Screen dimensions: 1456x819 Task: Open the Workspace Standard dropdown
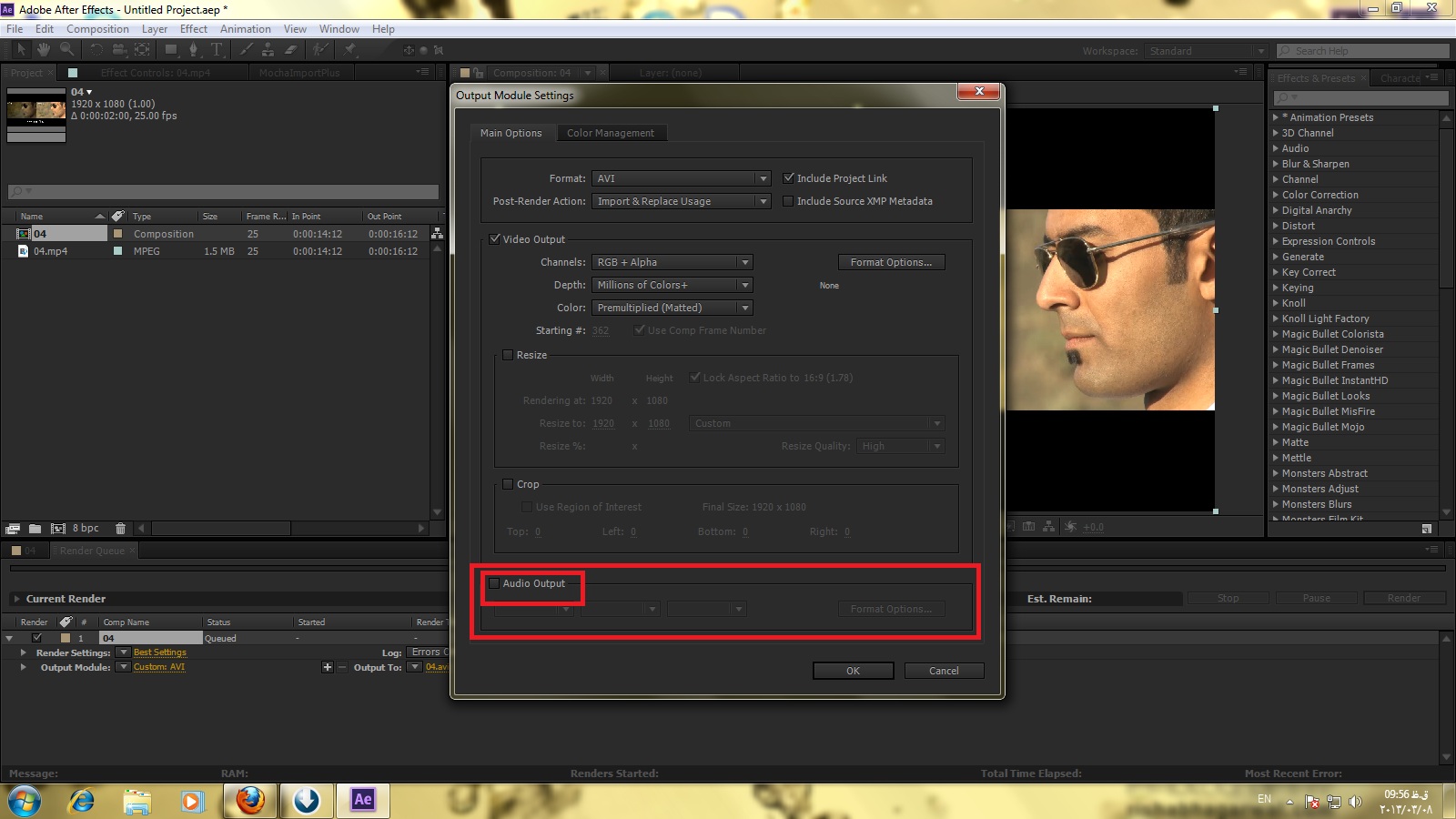pos(1207,51)
